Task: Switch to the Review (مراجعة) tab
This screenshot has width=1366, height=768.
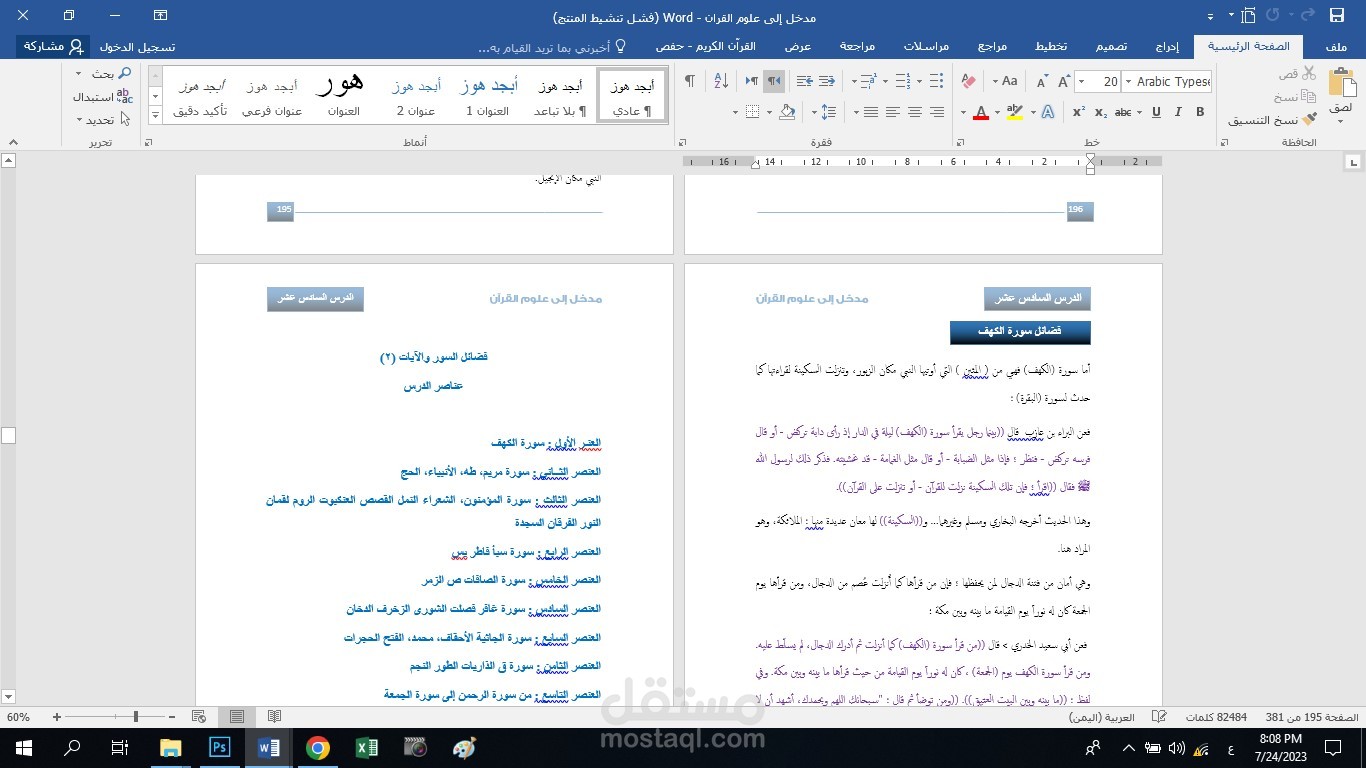Action: [x=857, y=47]
